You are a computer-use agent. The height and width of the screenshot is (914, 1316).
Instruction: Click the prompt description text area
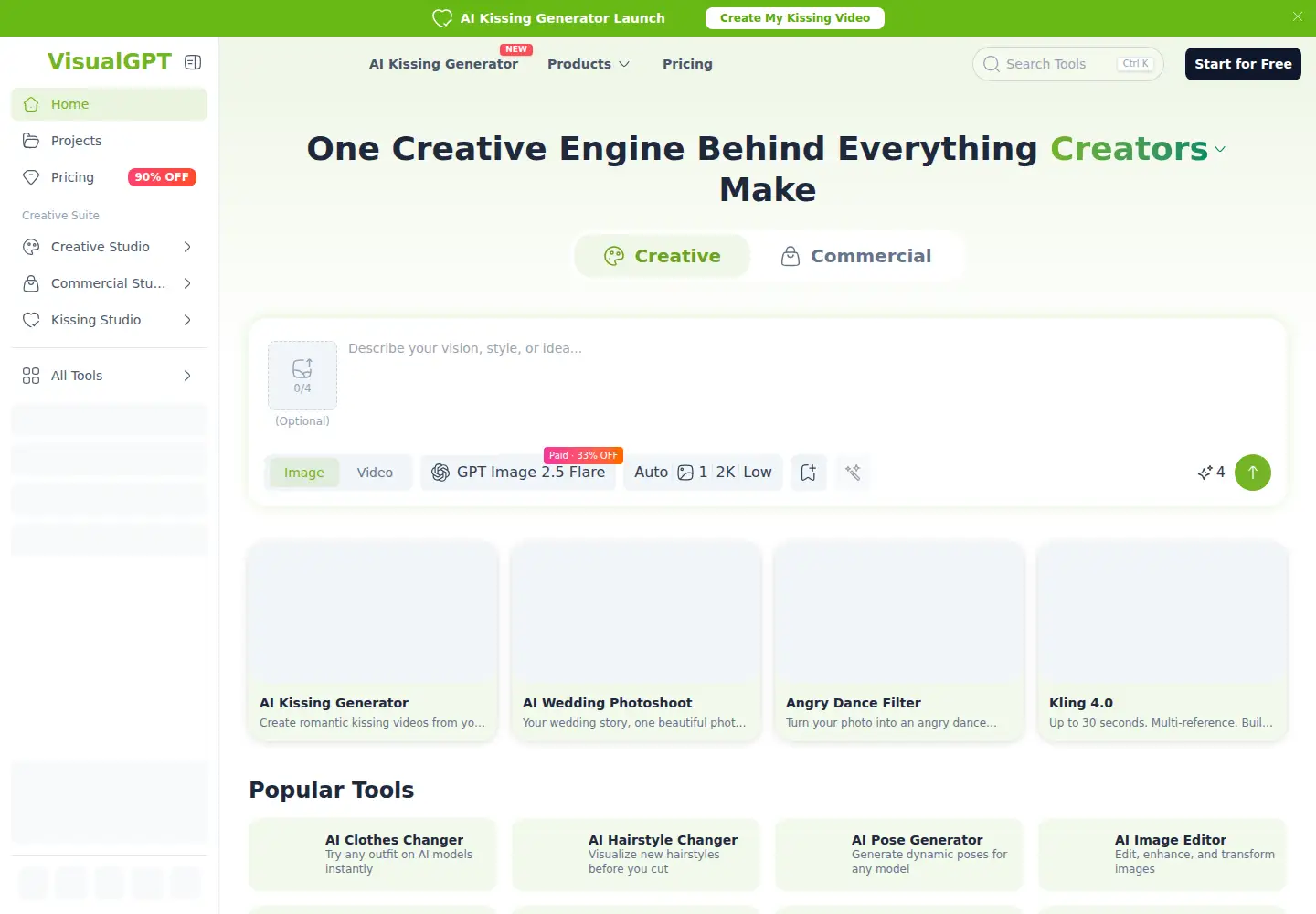tap(809, 384)
